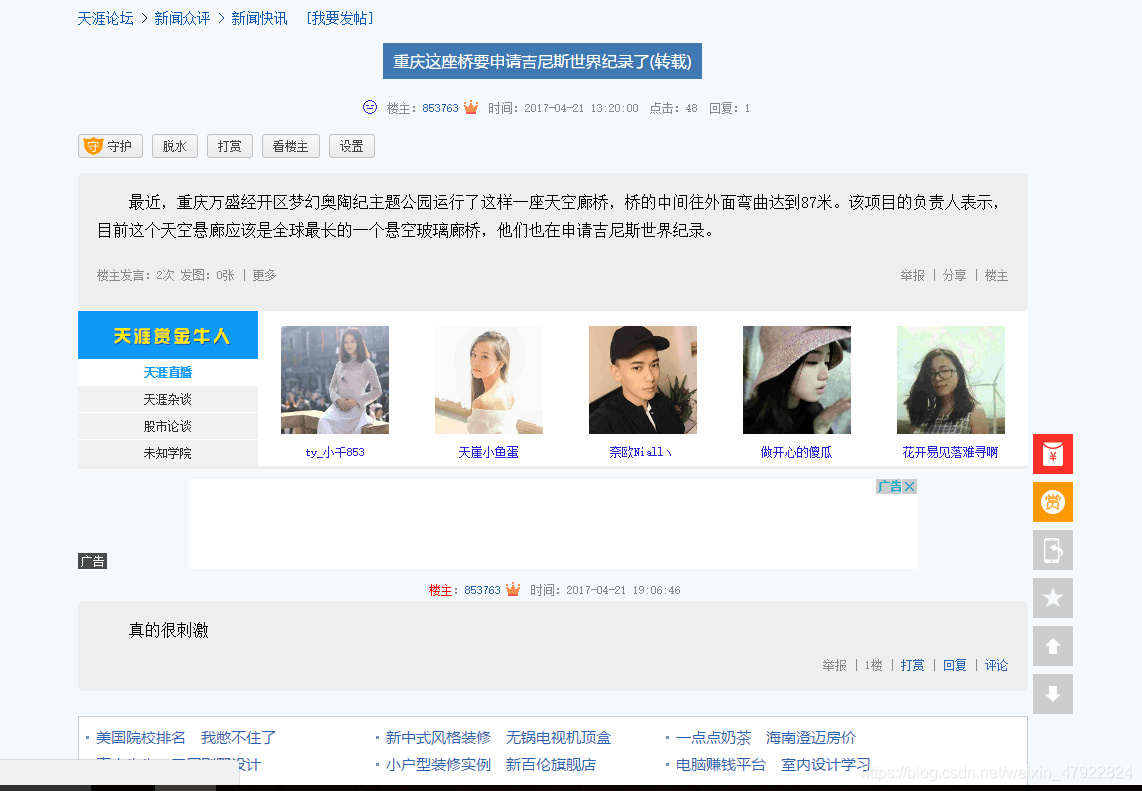Click 举报 in the main post footer

(x=913, y=275)
